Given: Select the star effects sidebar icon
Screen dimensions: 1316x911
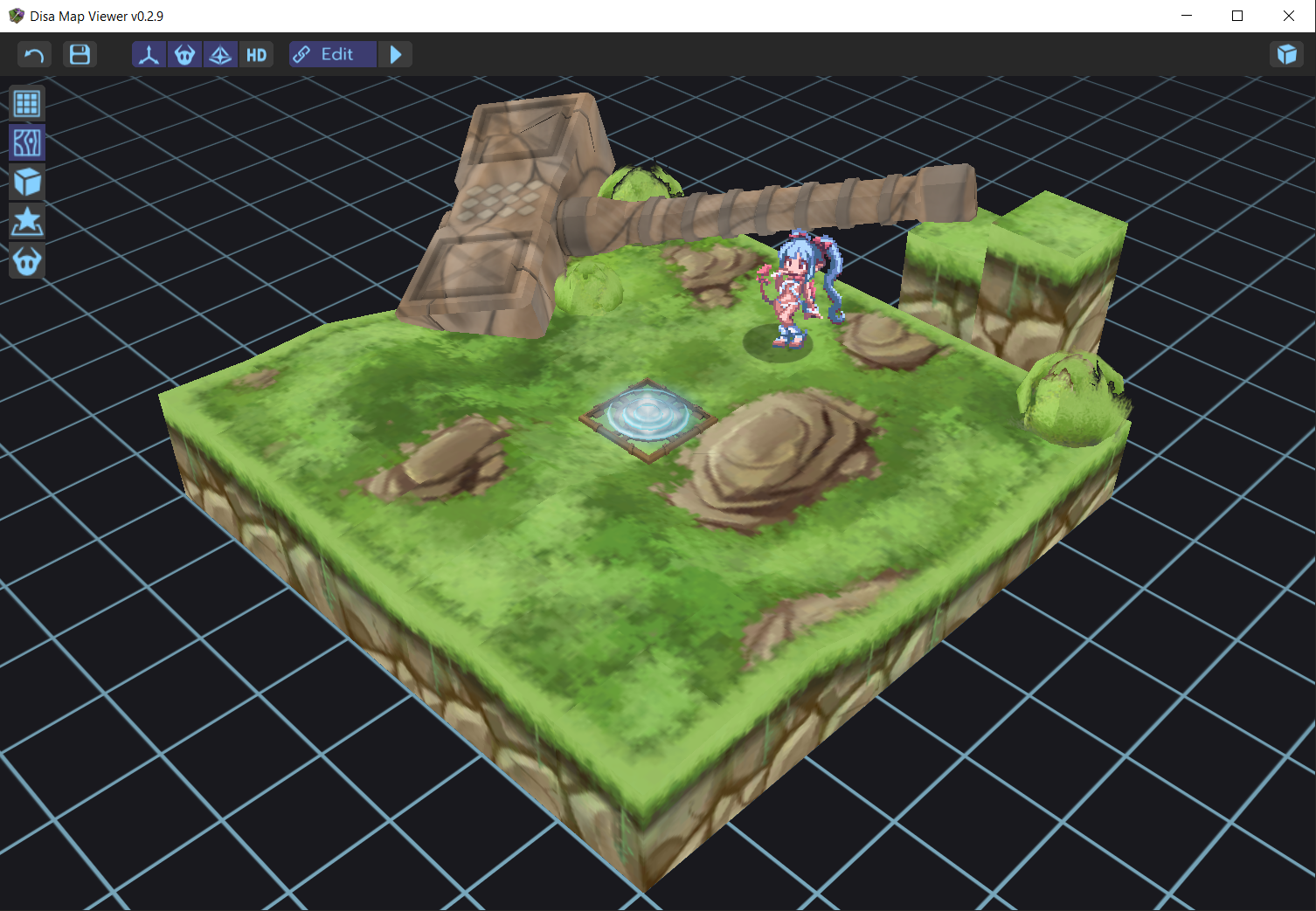Looking at the screenshot, I should coord(27,221).
